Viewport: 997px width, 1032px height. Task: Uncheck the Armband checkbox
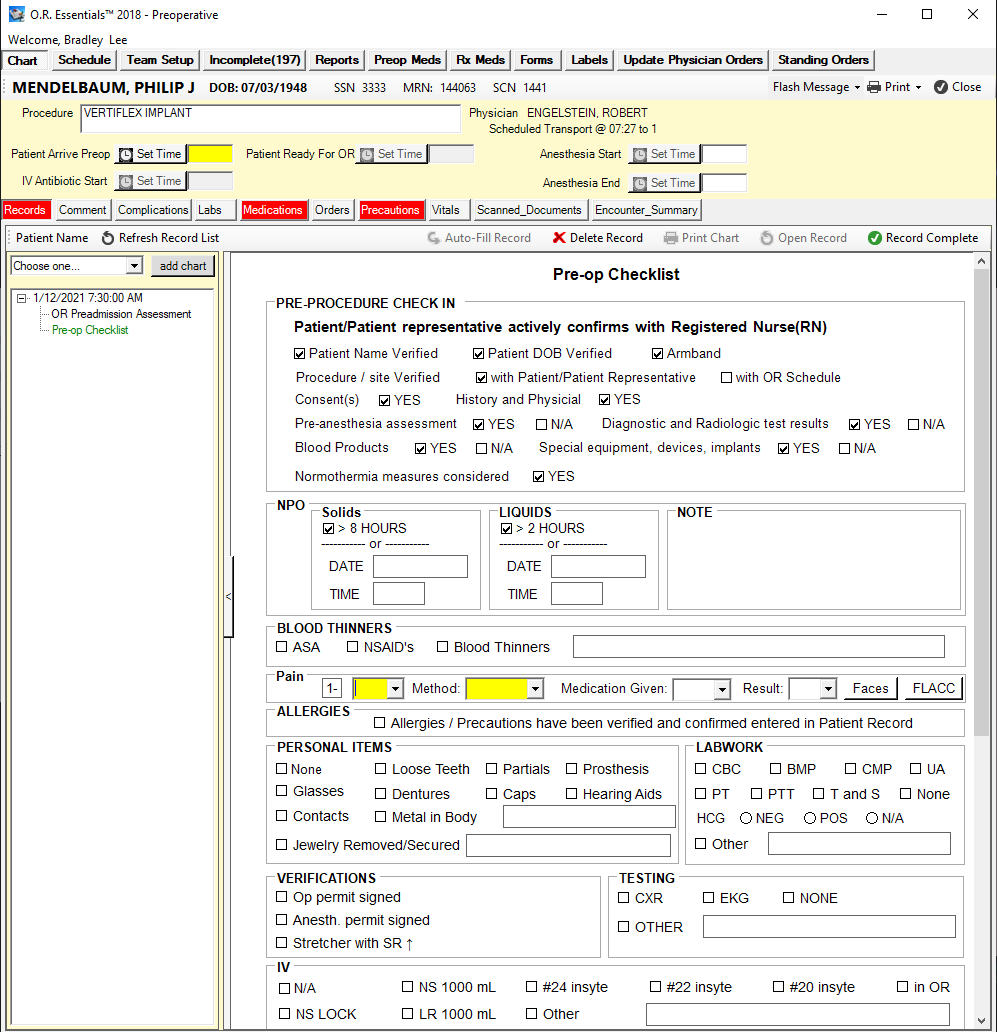pos(657,354)
